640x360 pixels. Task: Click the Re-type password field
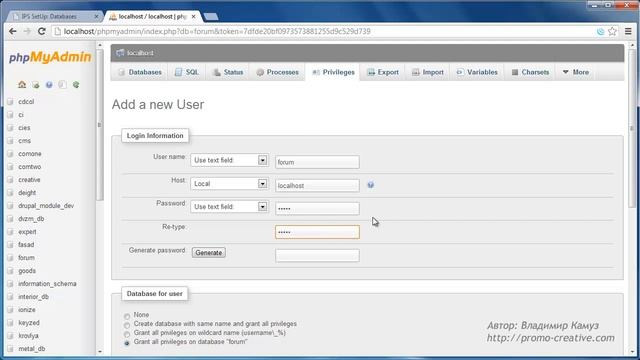tap(317, 232)
